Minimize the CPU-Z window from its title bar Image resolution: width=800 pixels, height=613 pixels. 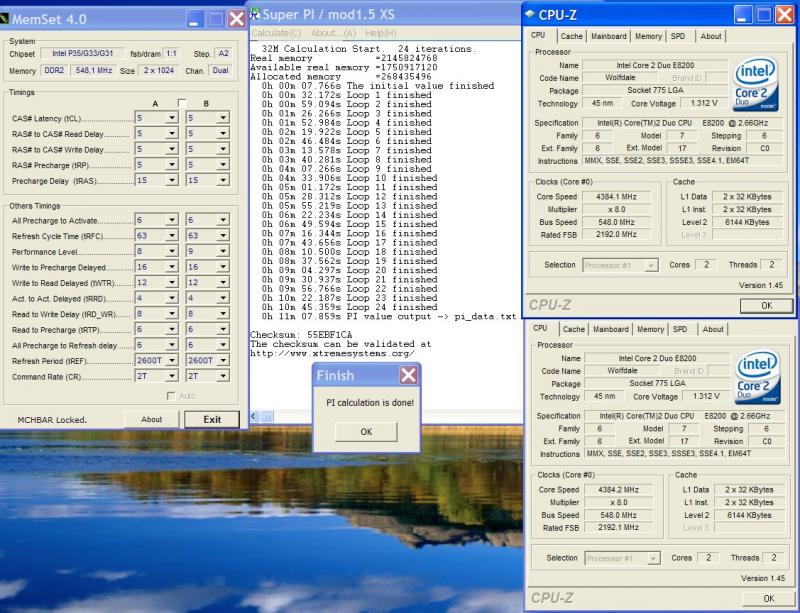pos(743,15)
